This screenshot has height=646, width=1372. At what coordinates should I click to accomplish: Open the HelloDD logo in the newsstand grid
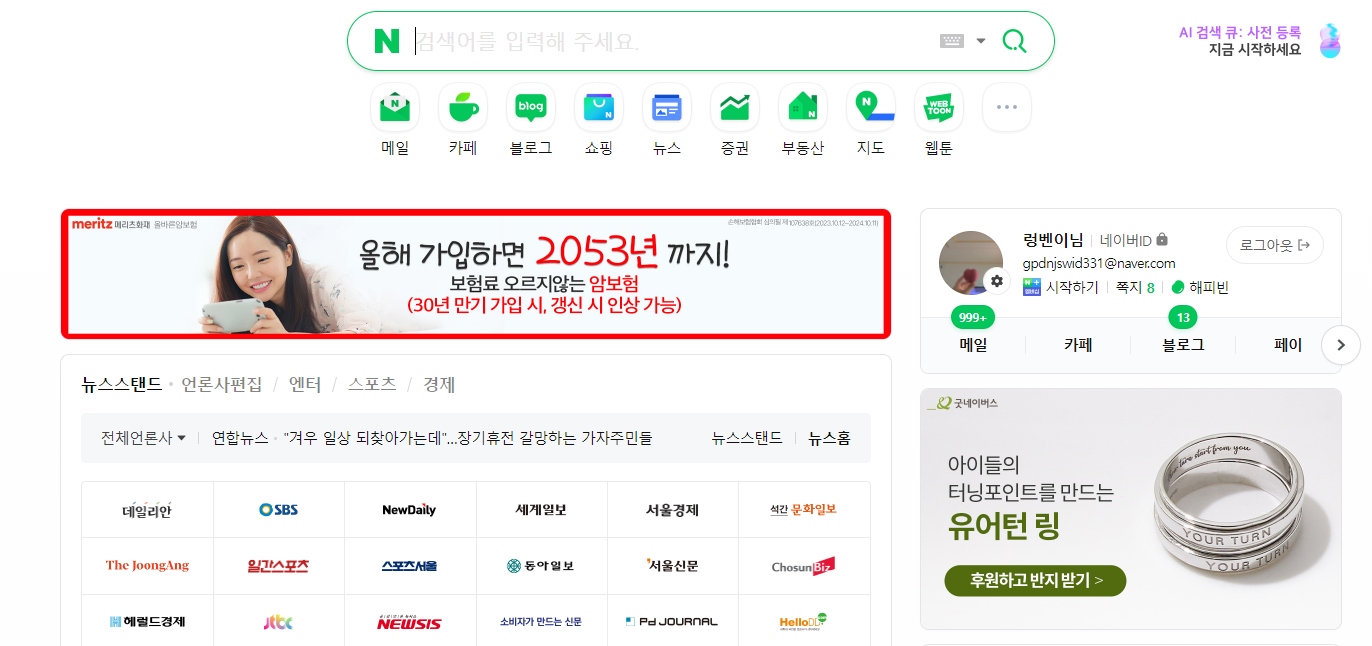click(x=804, y=622)
